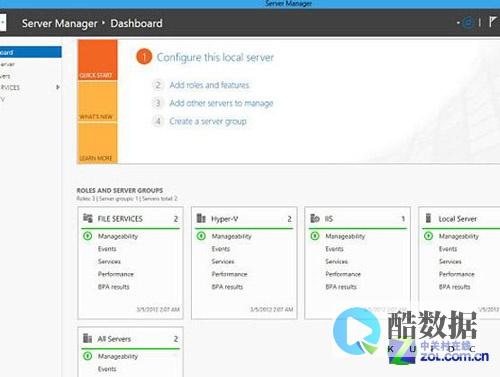Click BPA results in Local Server tile
This screenshot has height=377, width=500.
[x=454, y=287]
